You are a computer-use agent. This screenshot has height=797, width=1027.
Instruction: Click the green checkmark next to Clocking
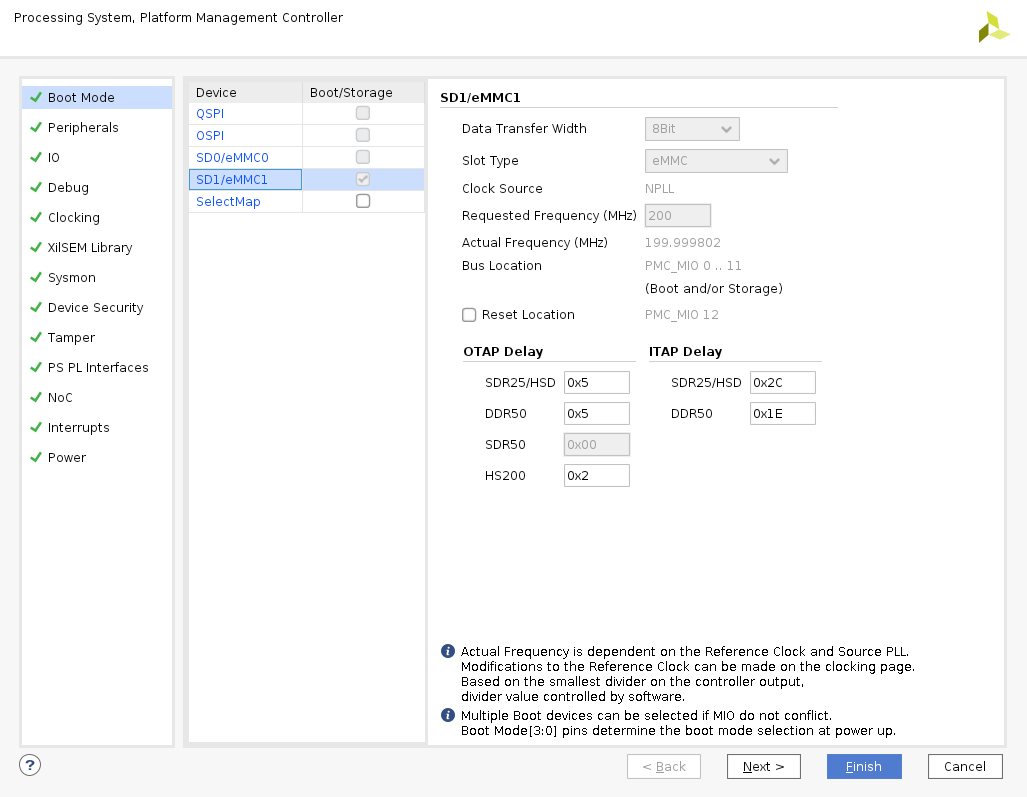coord(36,217)
